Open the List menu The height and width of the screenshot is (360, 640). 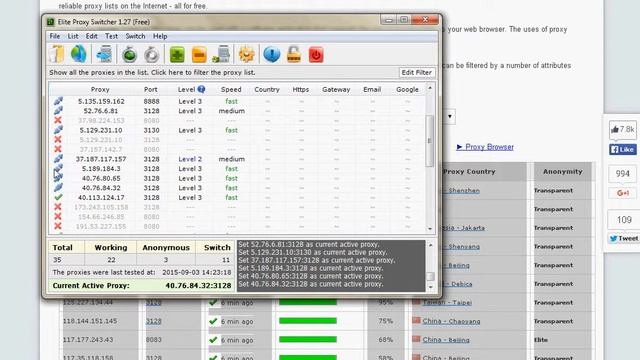(x=73, y=36)
